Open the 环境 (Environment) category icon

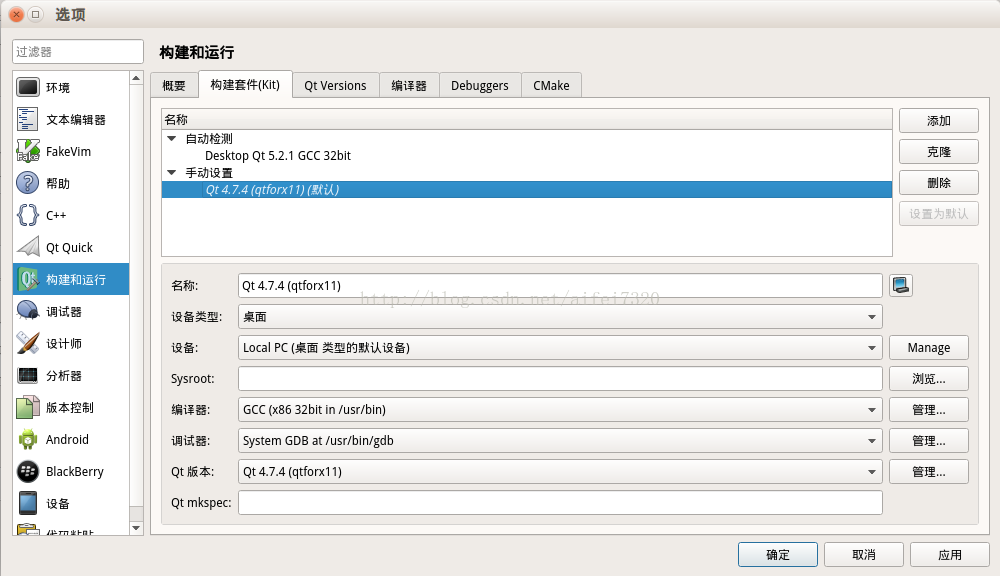click(28, 87)
